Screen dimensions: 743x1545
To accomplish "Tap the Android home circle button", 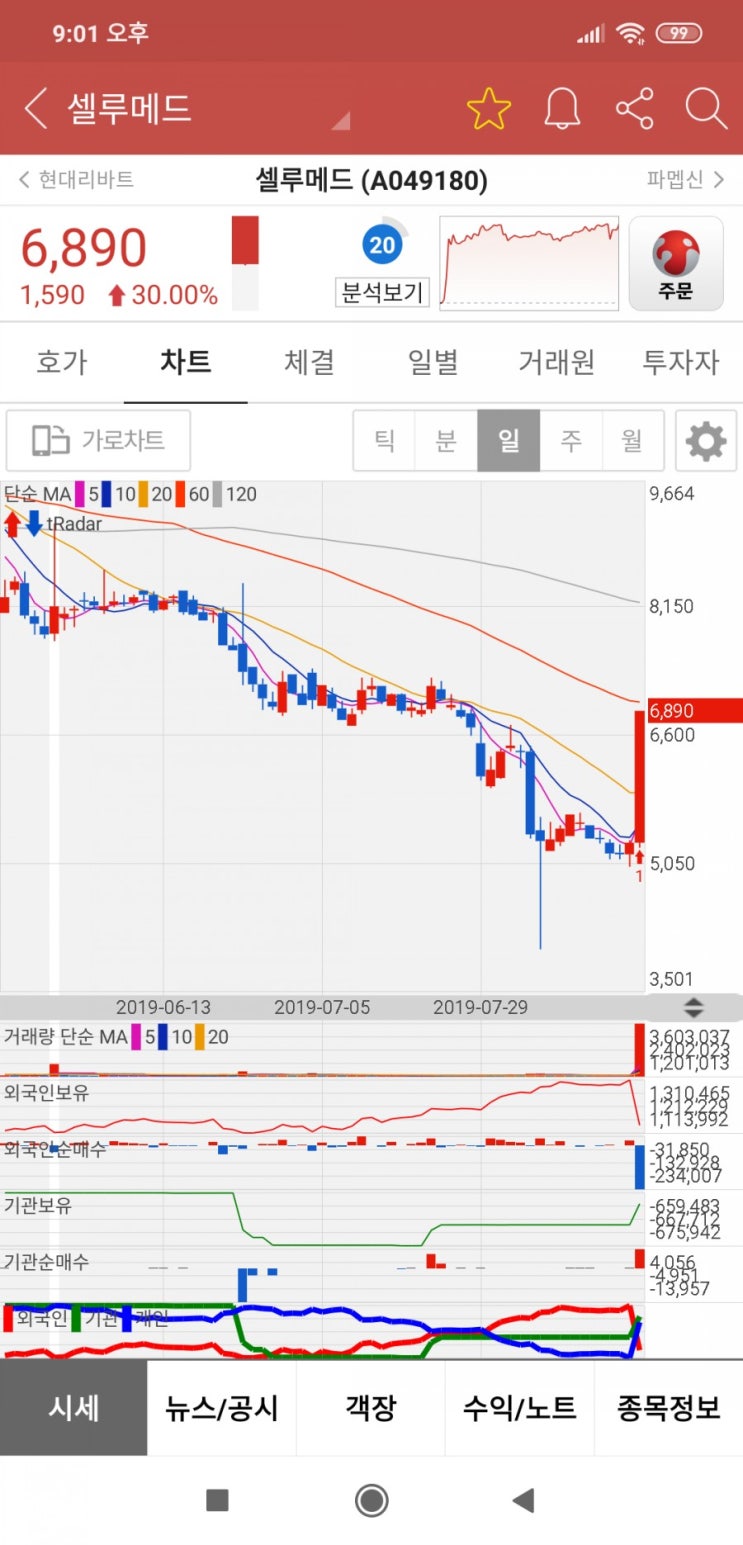I will click(x=371, y=1500).
